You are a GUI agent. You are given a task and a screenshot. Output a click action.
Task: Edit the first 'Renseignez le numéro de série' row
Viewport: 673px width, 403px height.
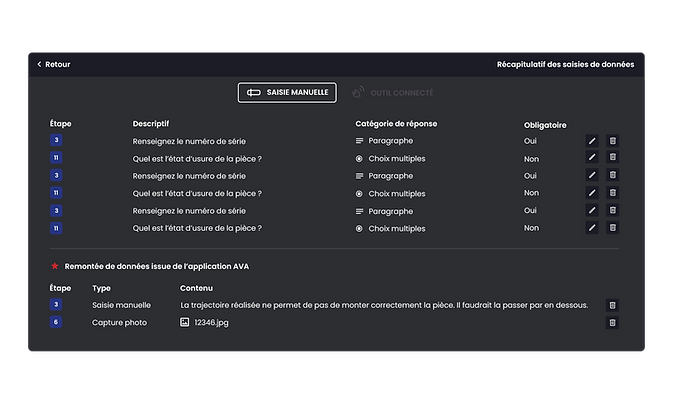point(592,141)
